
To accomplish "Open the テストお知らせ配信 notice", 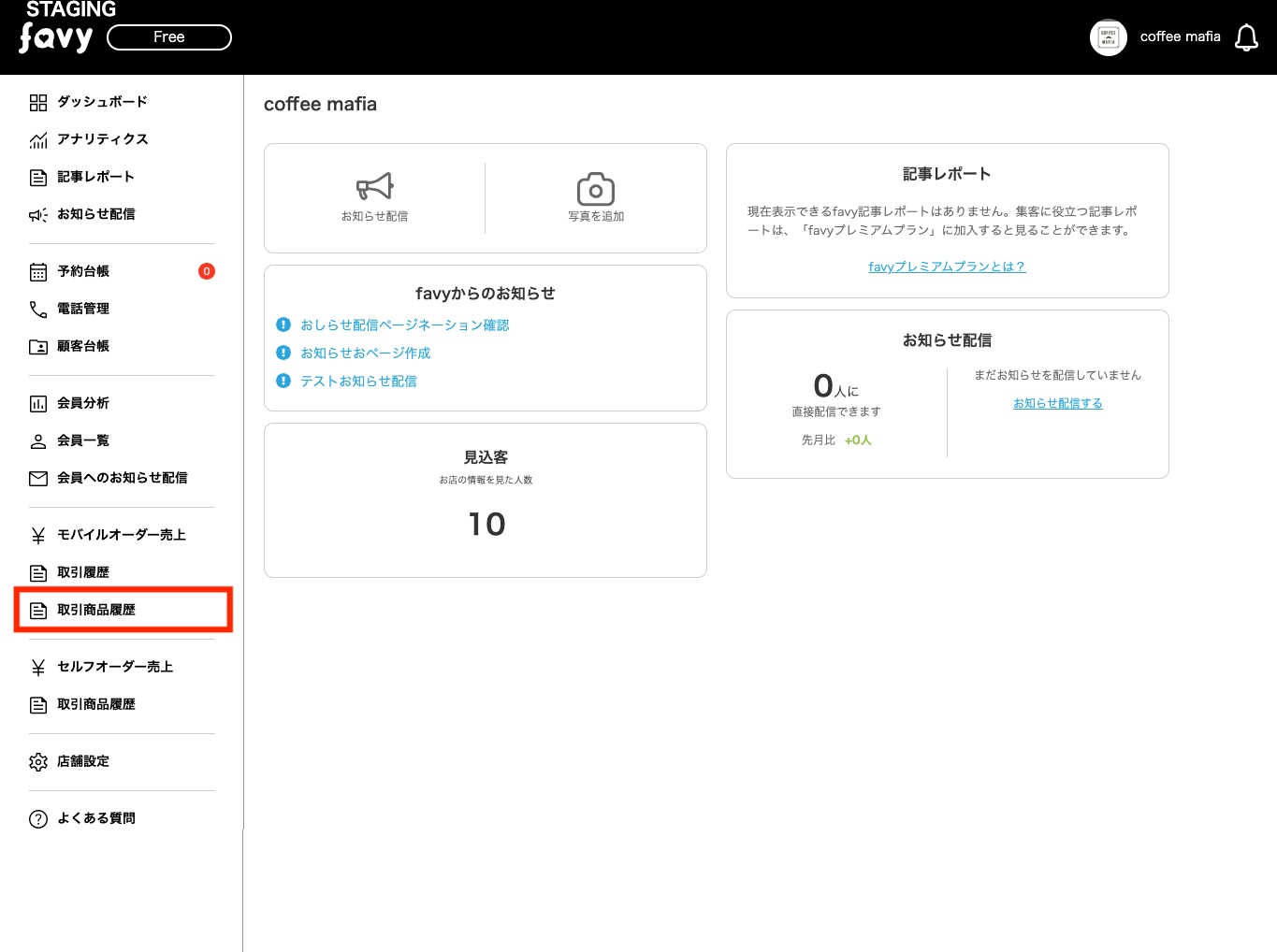I will click(x=359, y=382).
